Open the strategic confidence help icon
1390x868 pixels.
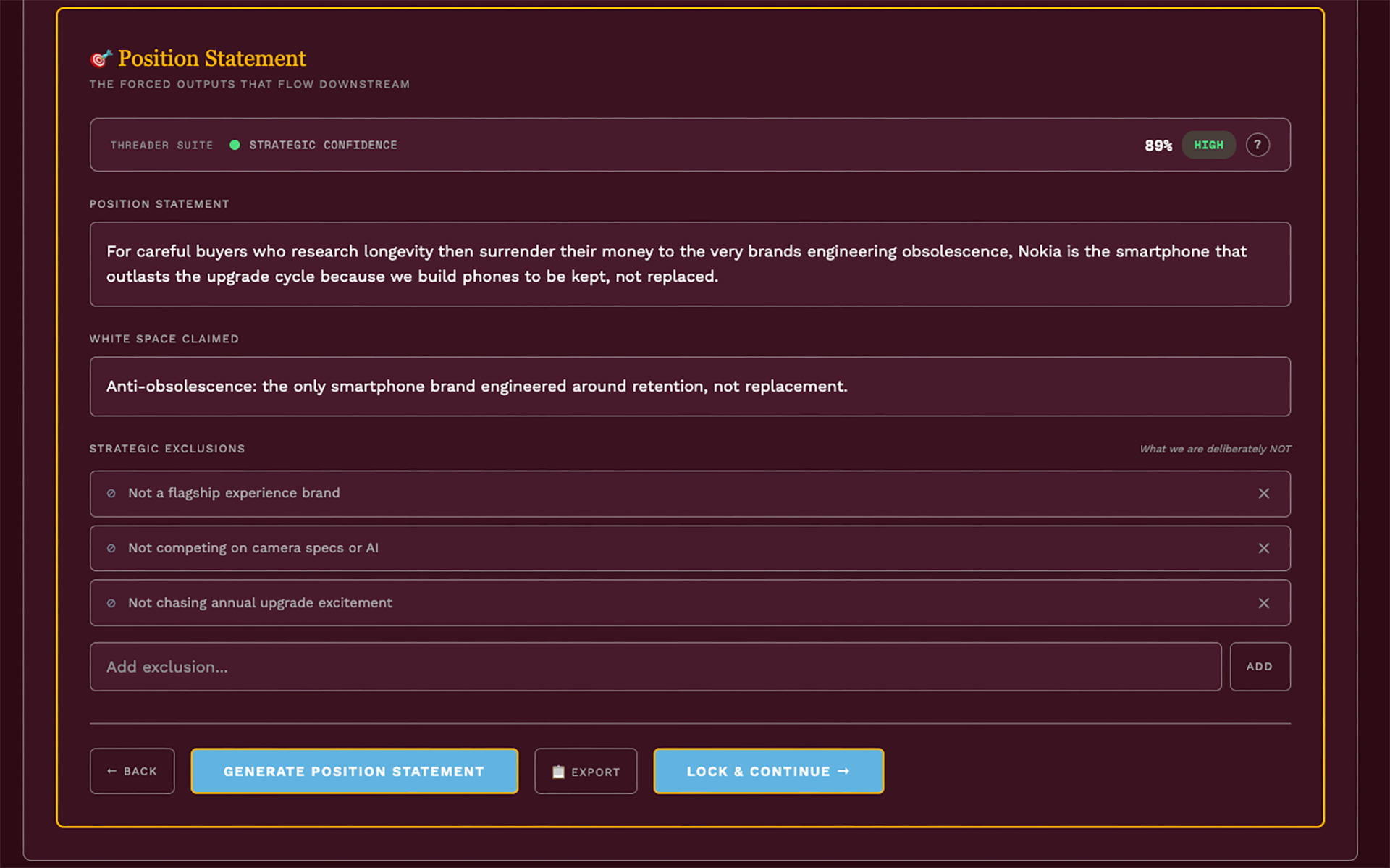(x=1258, y=145)
